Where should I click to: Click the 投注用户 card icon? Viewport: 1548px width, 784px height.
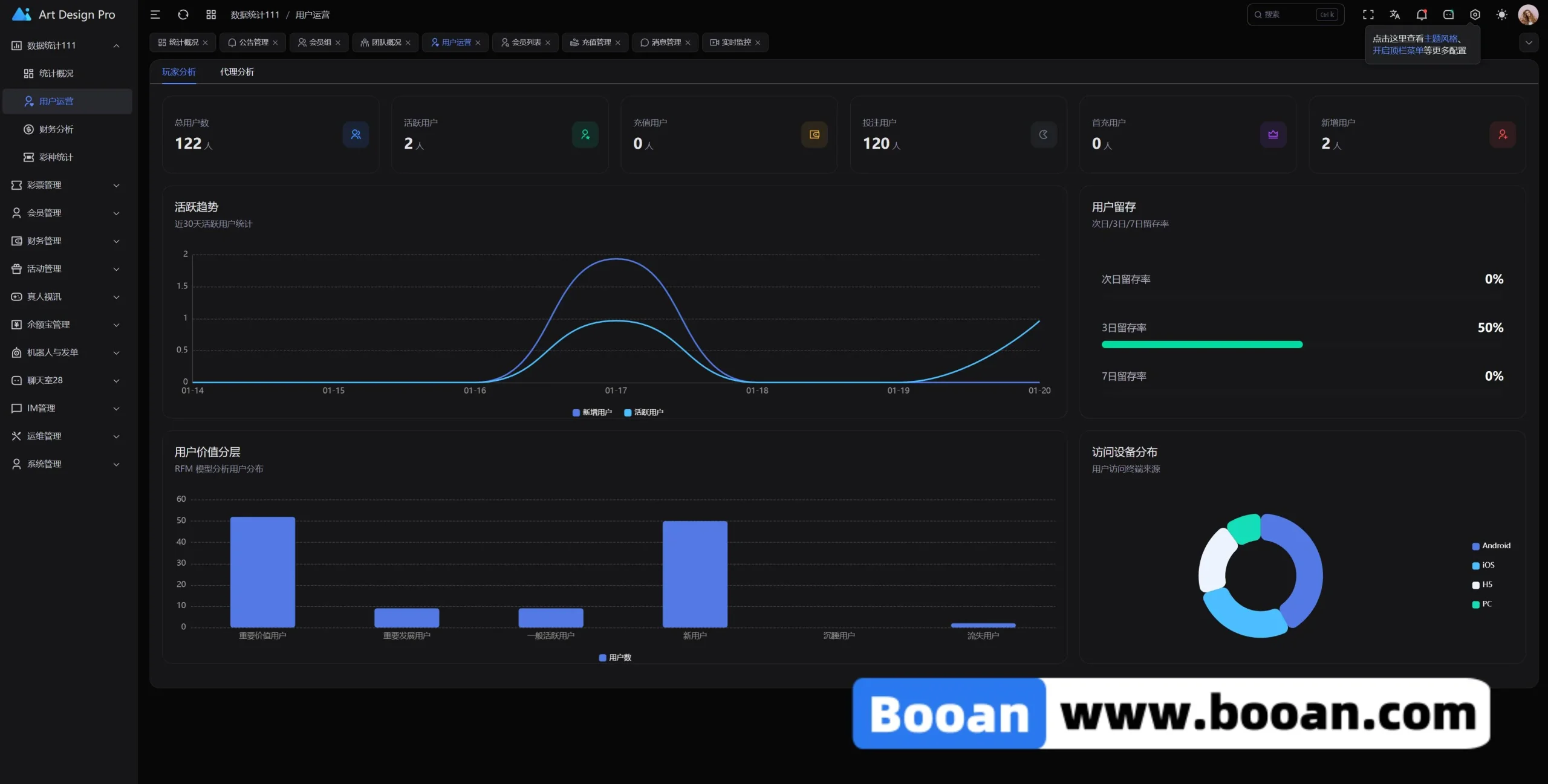(x=1044, y=134)
